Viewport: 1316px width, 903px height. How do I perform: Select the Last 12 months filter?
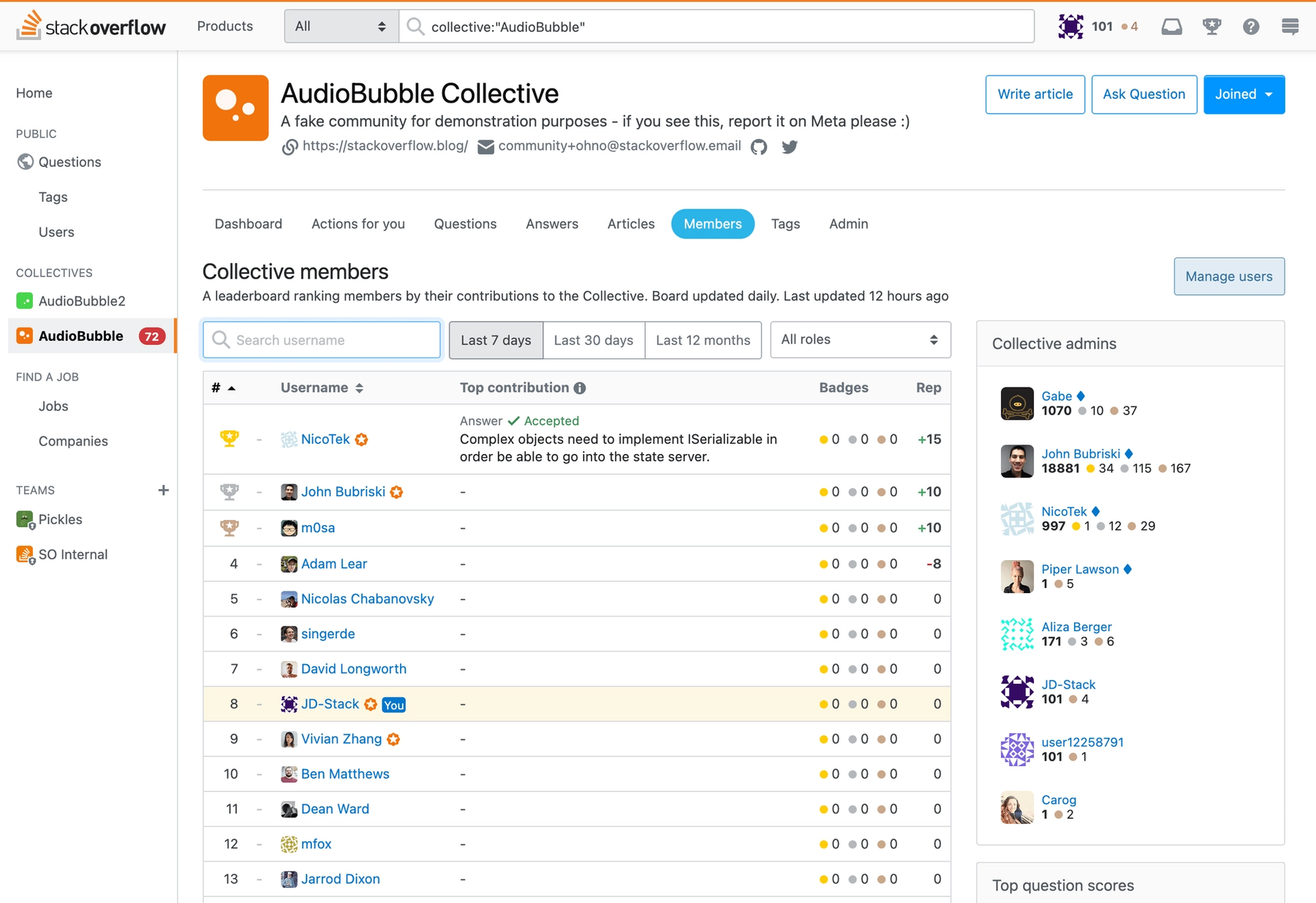pyautogui.click(x=703, y=340)
